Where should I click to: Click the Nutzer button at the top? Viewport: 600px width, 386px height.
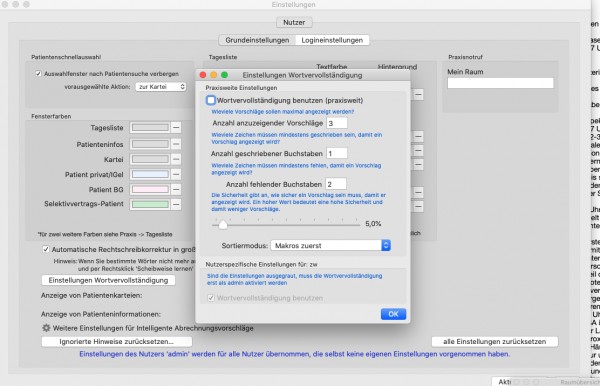pos(294,22)
